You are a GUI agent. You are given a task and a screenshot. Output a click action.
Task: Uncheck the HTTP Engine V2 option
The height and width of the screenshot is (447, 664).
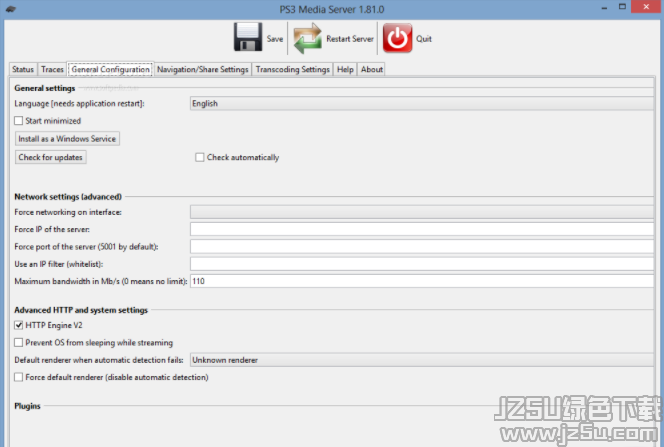coord(19,325)
